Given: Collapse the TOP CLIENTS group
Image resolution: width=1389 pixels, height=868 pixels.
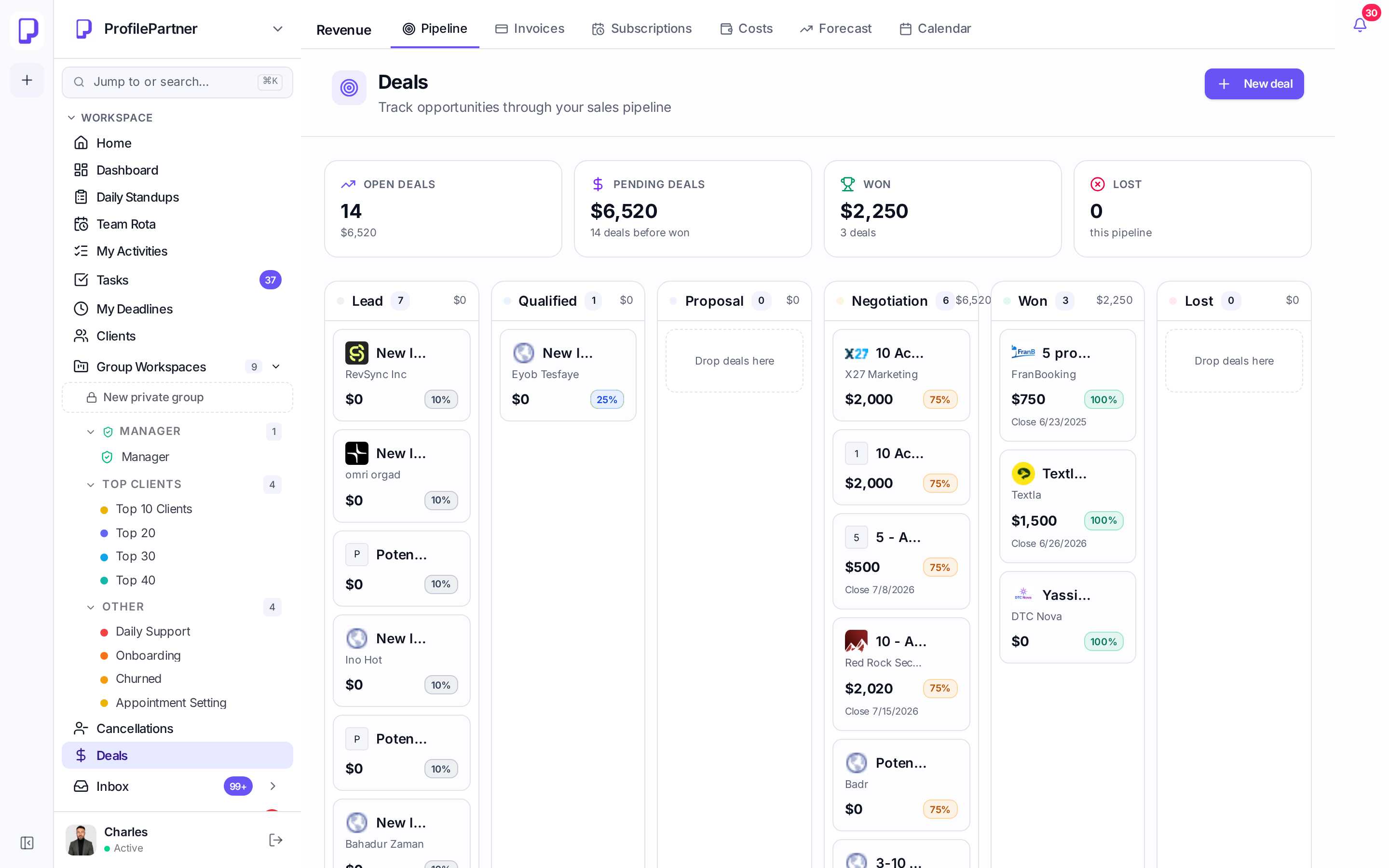Looking at the screenshot, I should point(91,485).
